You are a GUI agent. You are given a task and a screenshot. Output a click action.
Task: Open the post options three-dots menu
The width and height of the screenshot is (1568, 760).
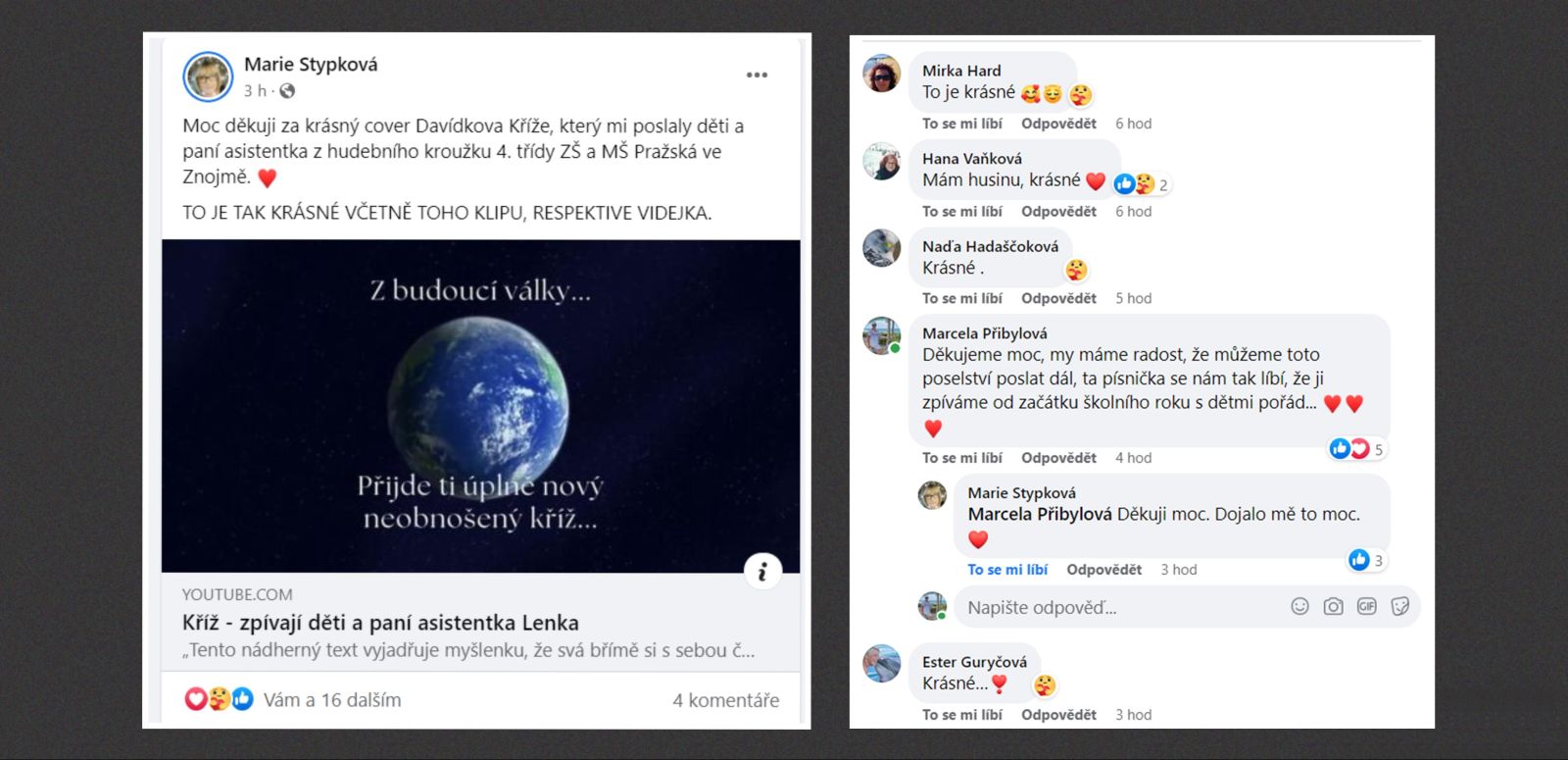[x=757, y=75]
